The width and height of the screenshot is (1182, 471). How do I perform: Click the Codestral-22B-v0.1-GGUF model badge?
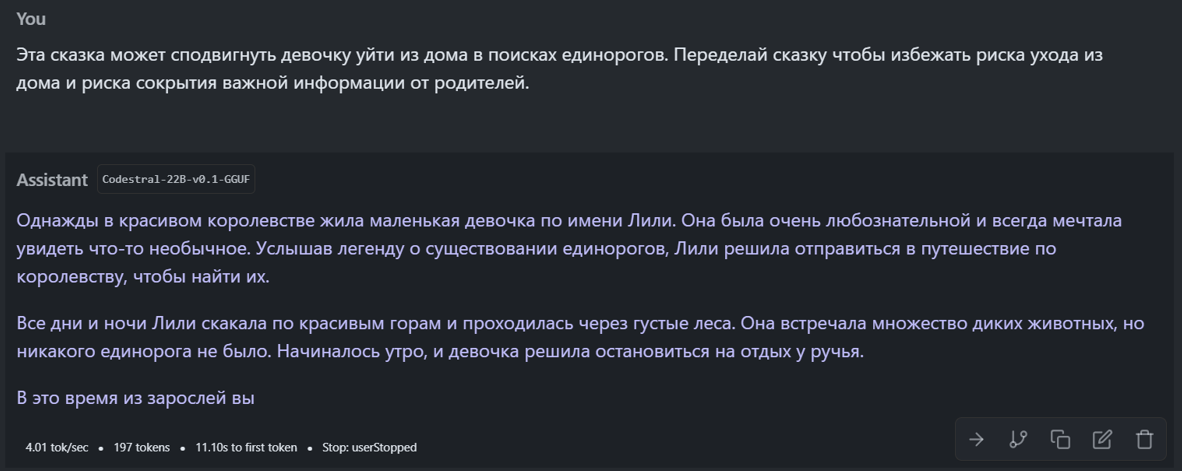(176, 179)
